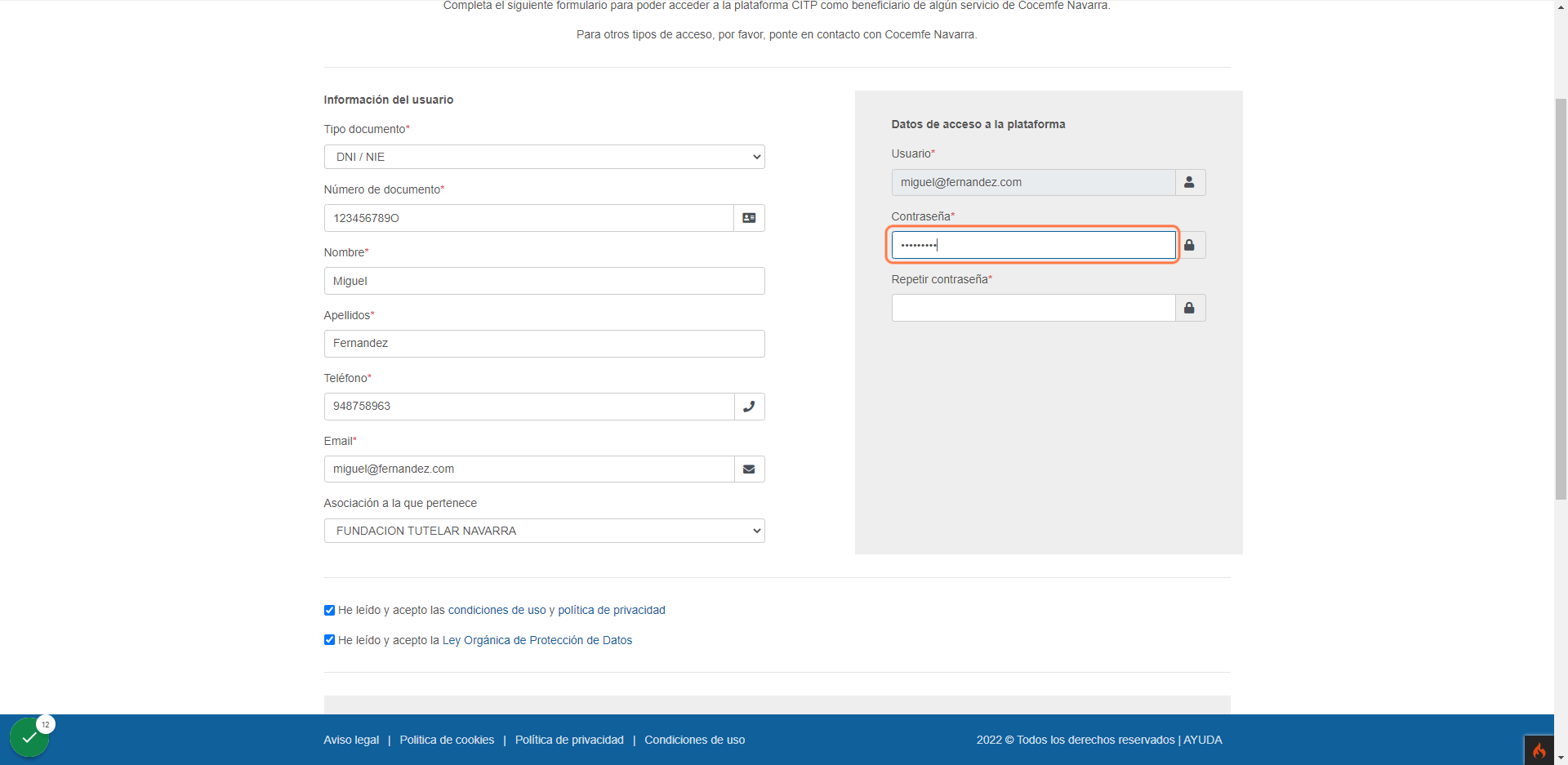Open the Tipo documento dropdown

click(x=544, y=157)
